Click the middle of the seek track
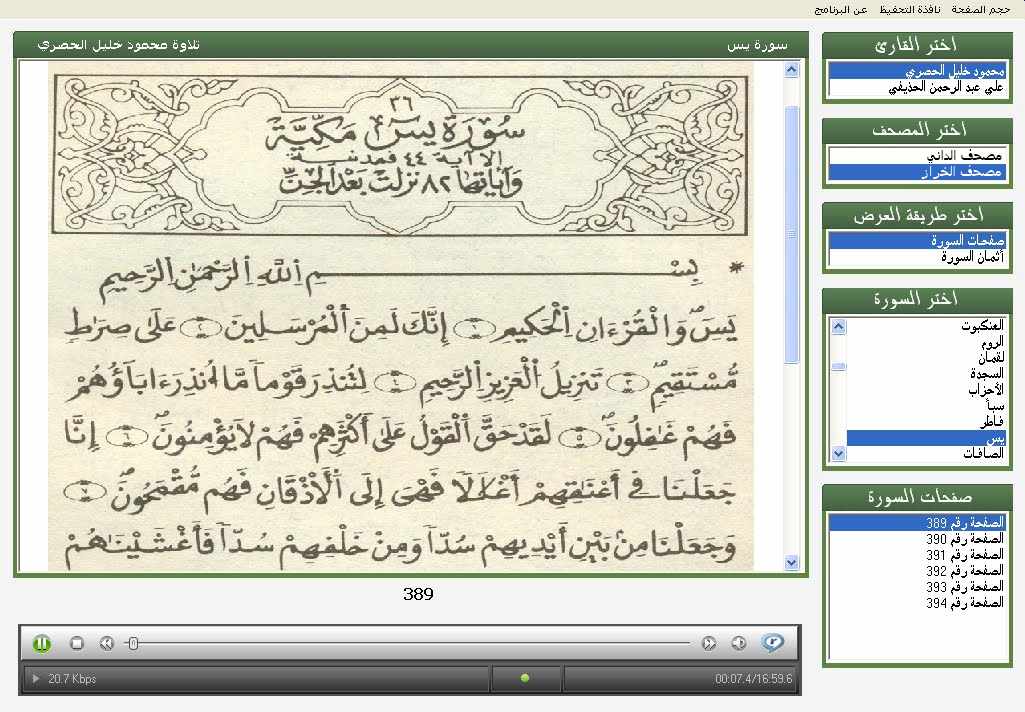 click(409, 643)
